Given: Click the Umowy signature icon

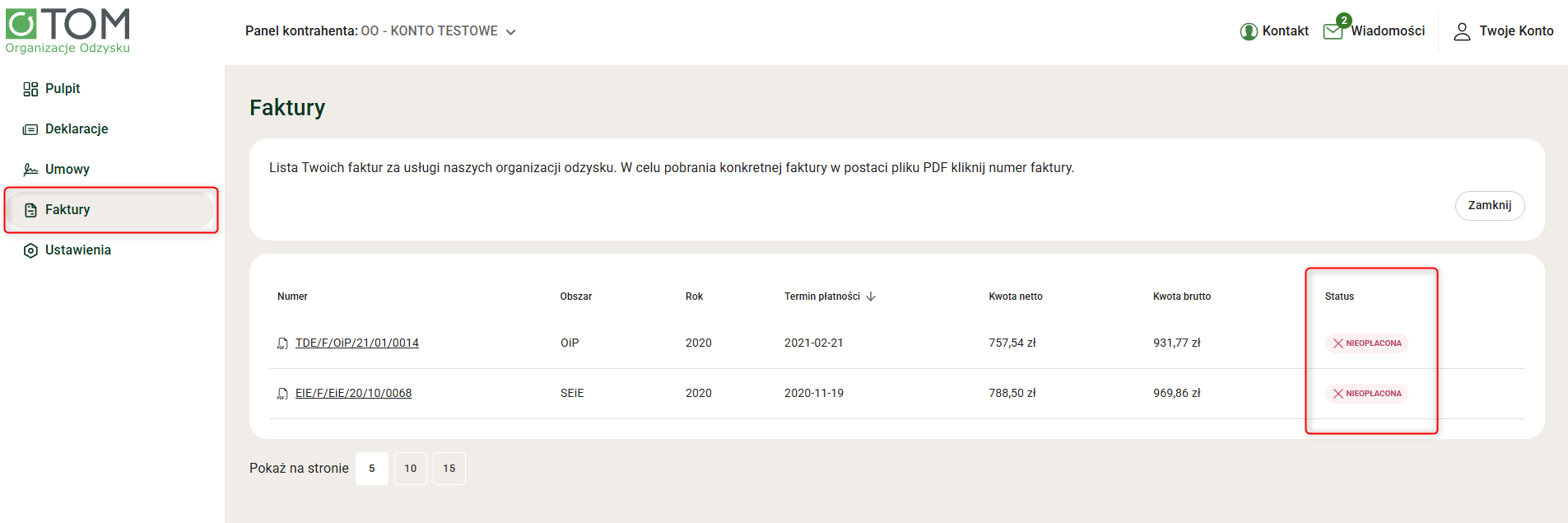Looking at the screenshot, I should (x=30, y=170).
